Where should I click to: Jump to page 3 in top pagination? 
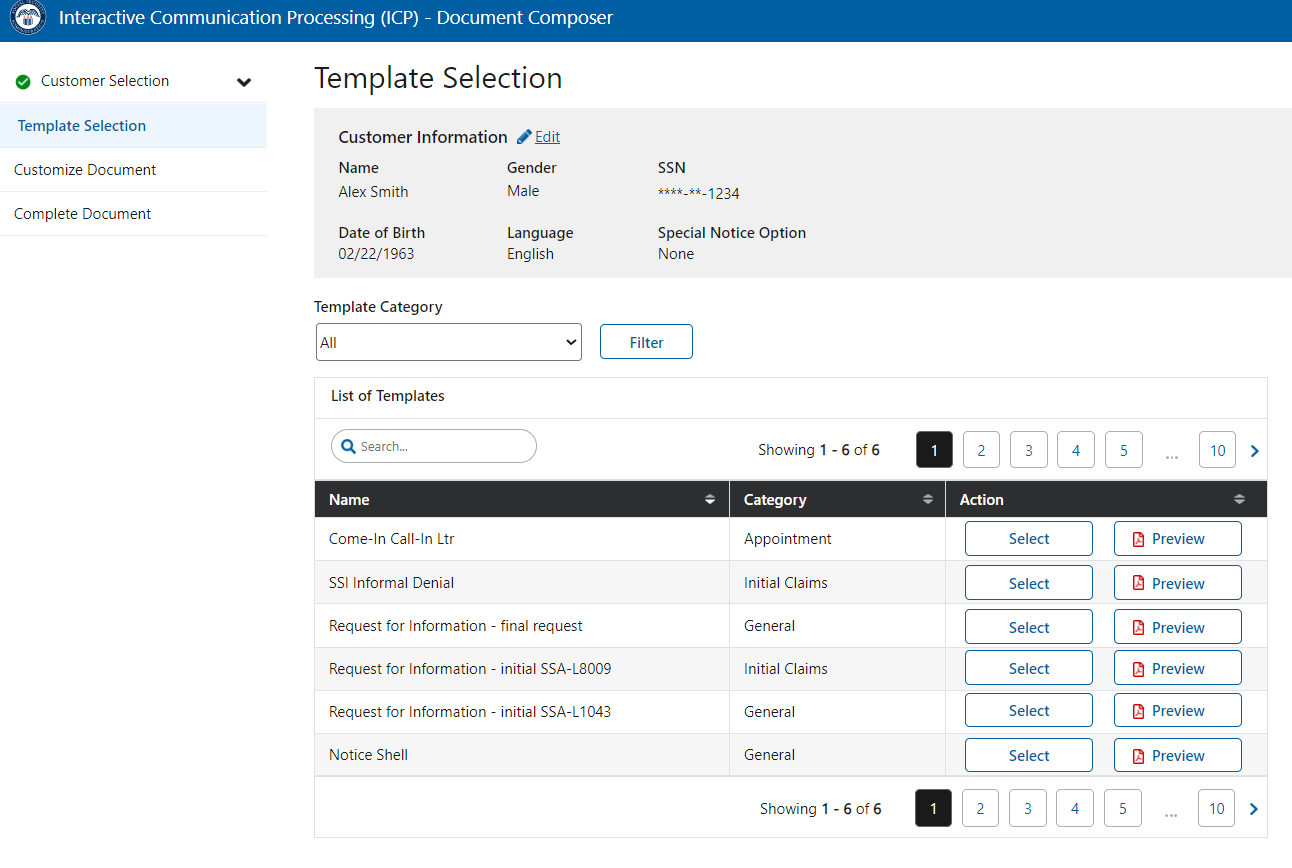1028,450
